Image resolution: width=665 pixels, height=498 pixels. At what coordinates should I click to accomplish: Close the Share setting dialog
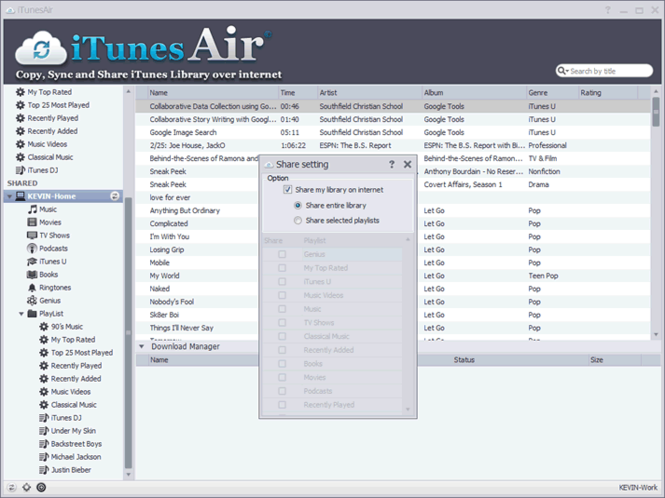pos(408,164)
